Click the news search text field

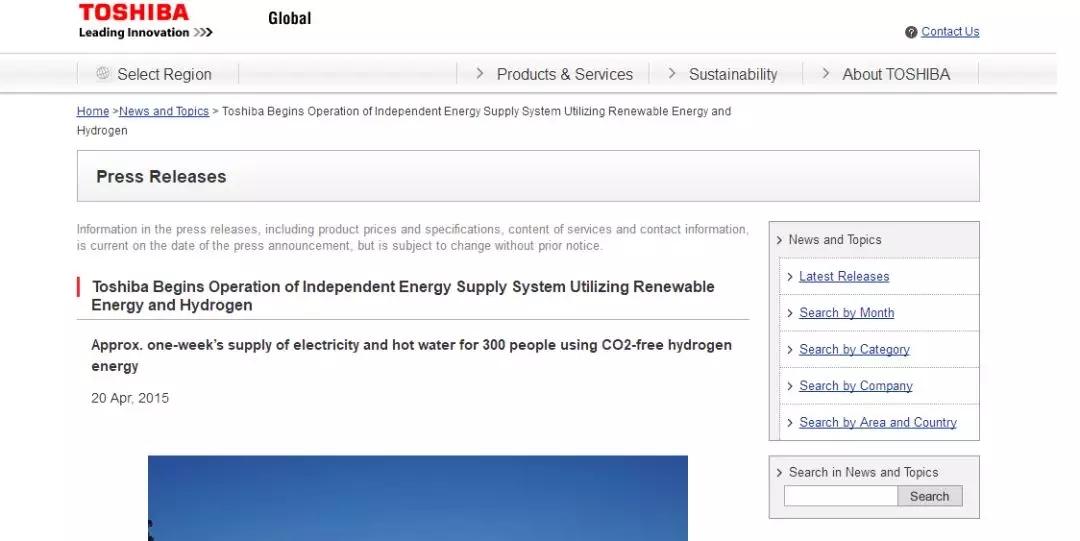840,496
